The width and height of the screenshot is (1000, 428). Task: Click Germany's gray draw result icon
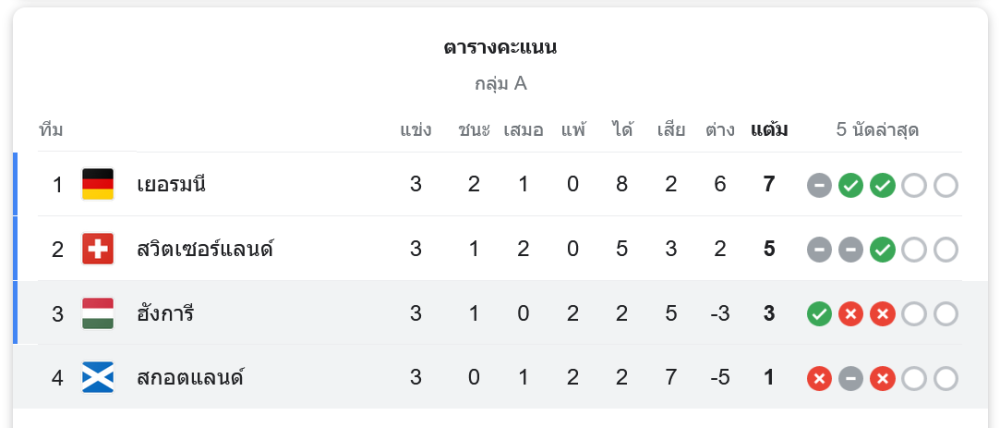(x=819, y=185)
